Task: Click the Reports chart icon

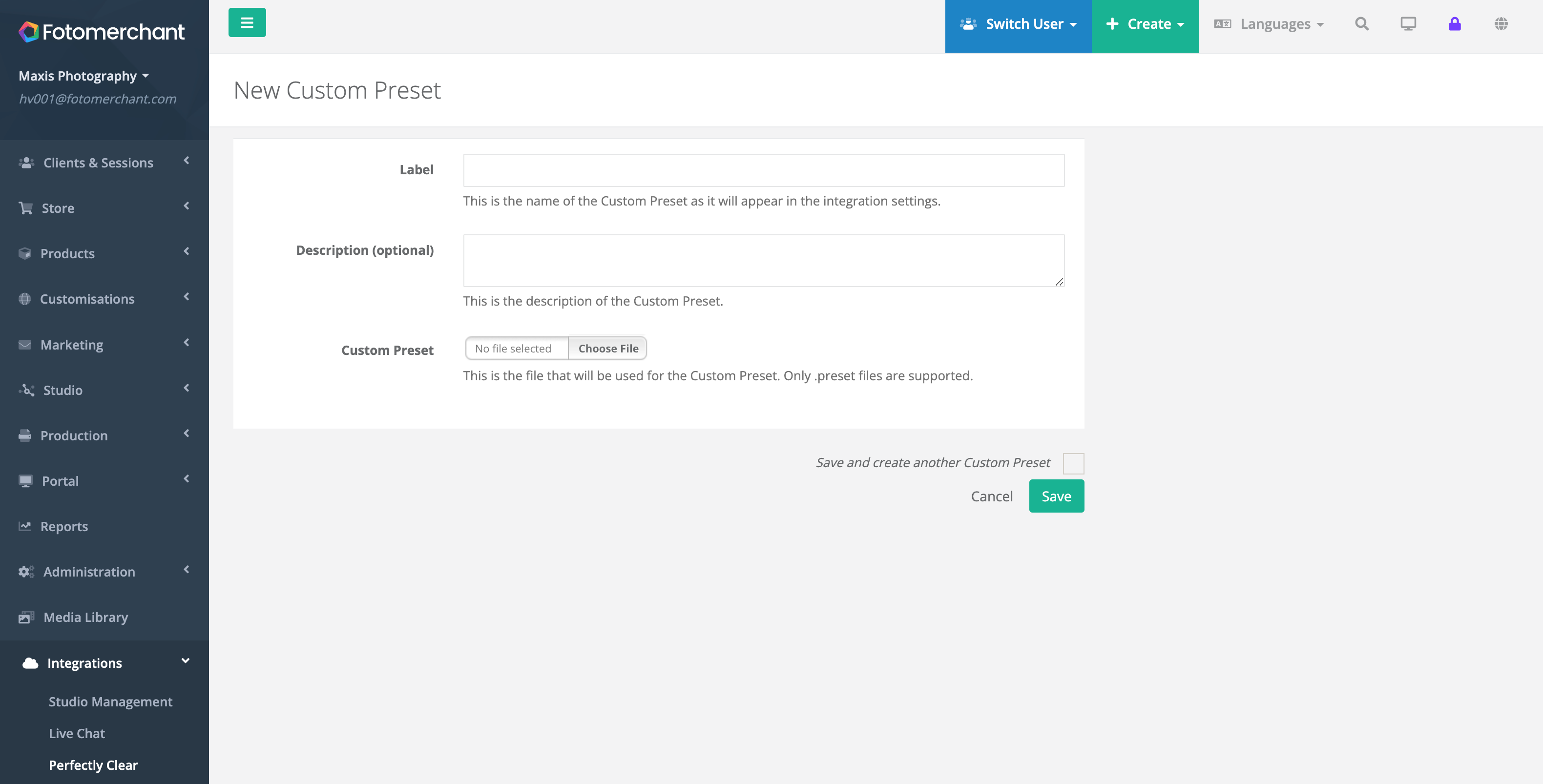Action: click(x=24, y=526)
